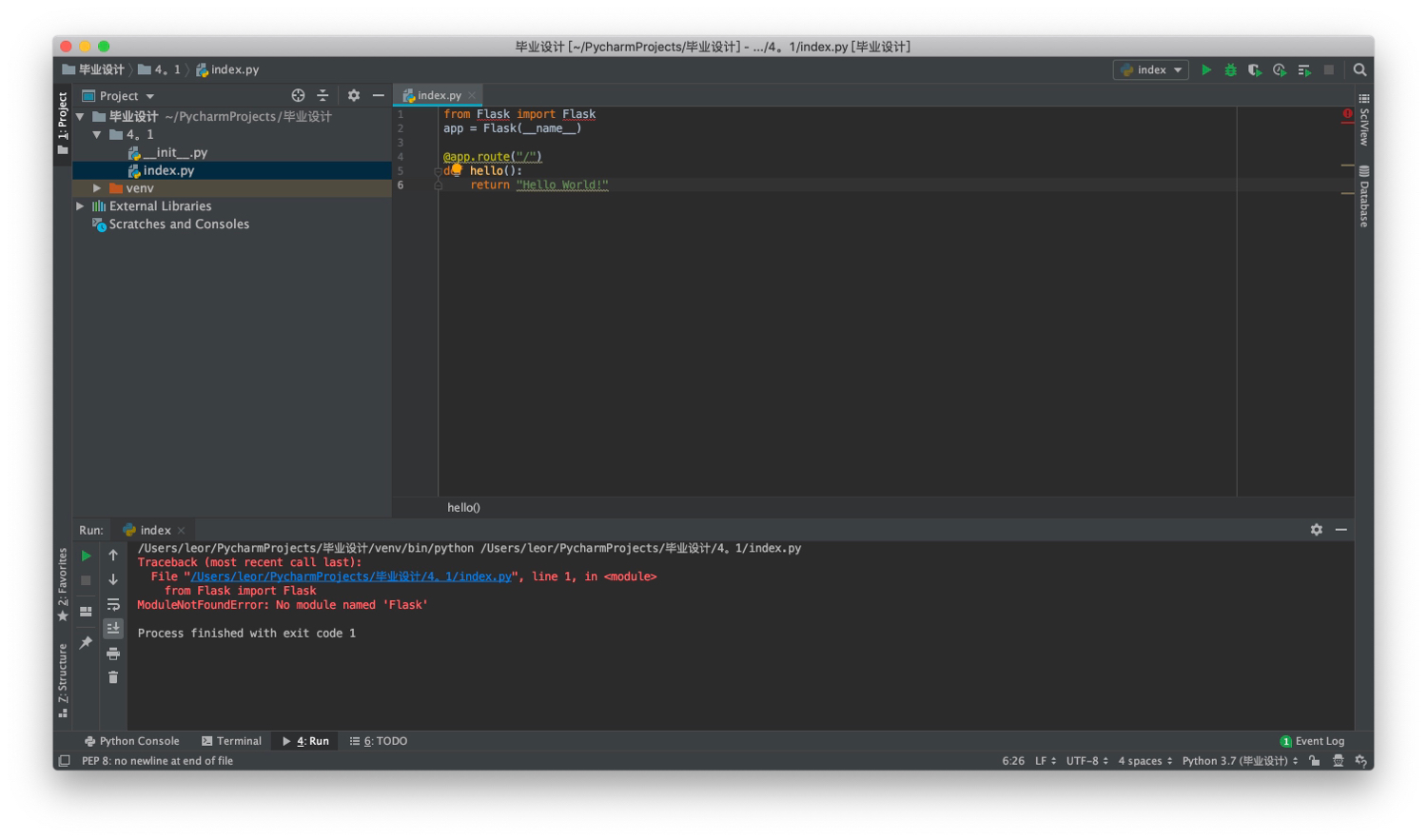Image resolution: width=1428 pixels, height=840 pixels.
Task: Run the index configuration with green play button
Action: click(1206, 69)
